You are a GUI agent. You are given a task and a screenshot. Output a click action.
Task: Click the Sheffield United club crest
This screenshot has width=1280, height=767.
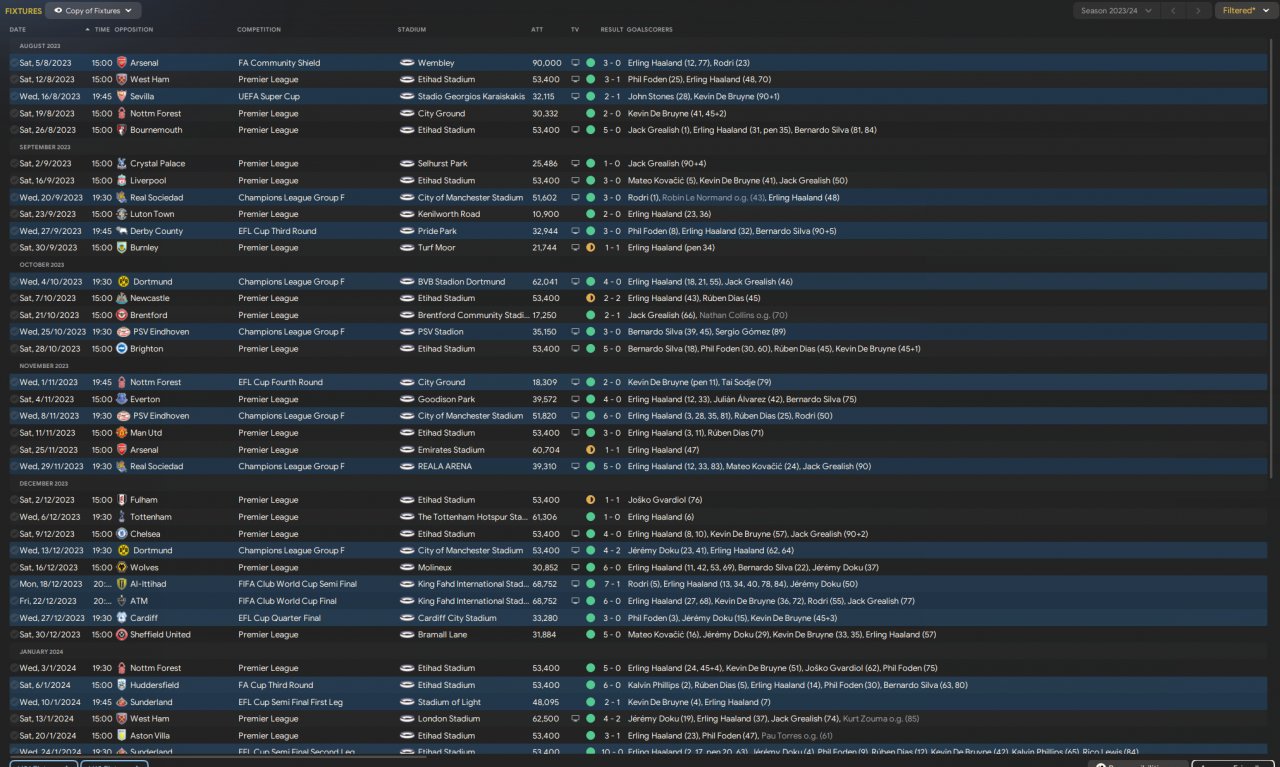click(x=122, y=635)
